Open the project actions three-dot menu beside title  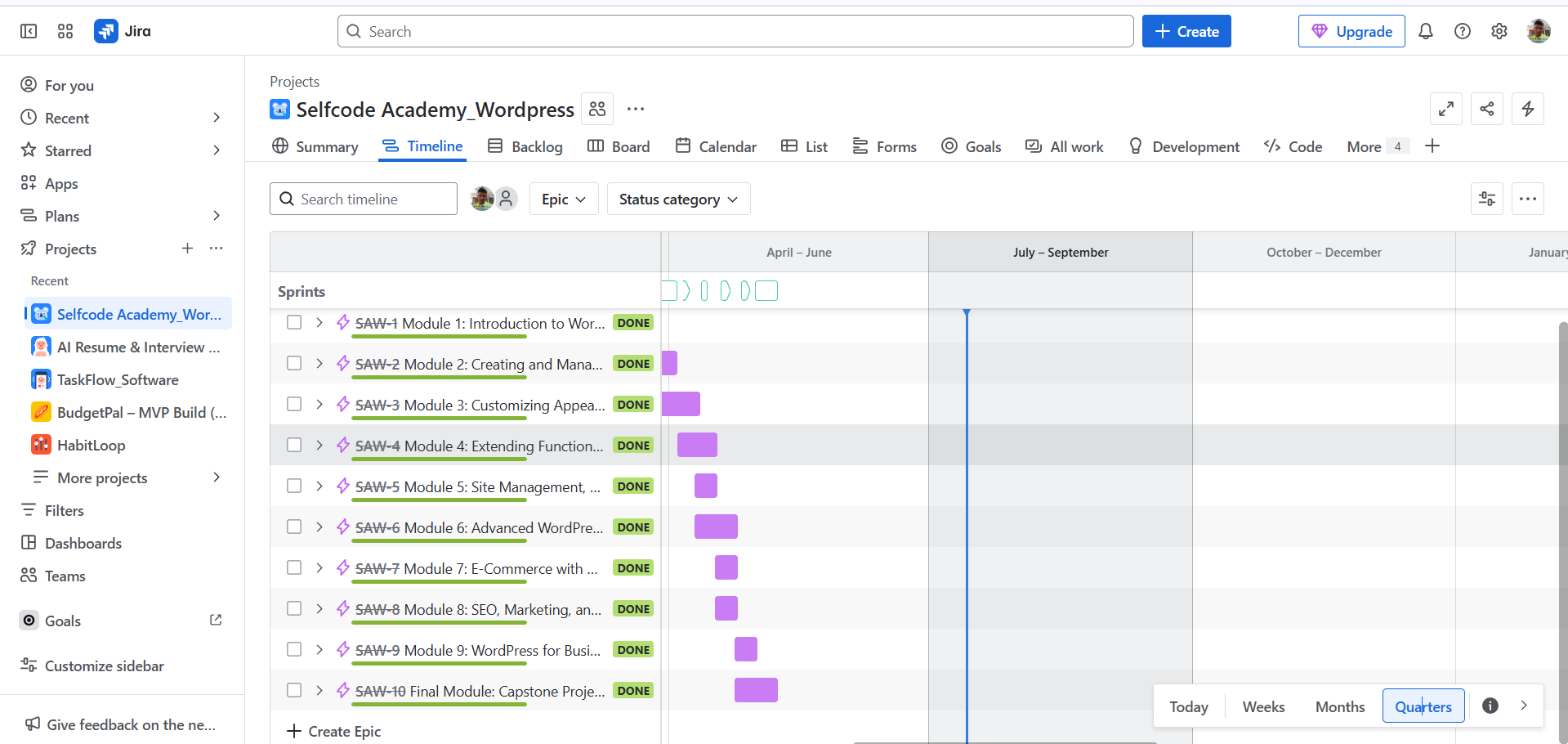click(x=636, y=109)
